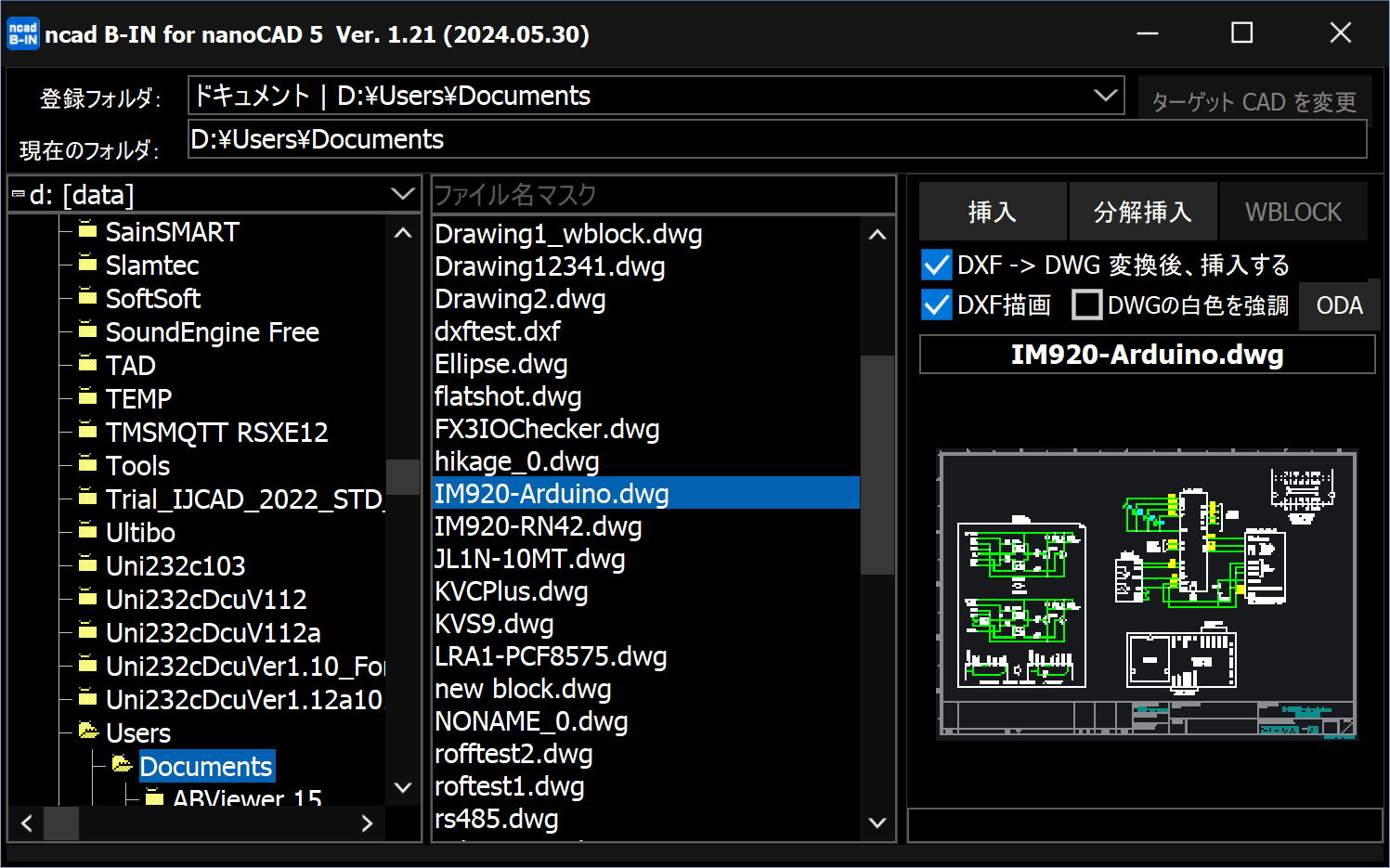Select TMSMQTT RSXE12 folder in tree
Screen dimensions: 1390x868
(x=216, y=433)
